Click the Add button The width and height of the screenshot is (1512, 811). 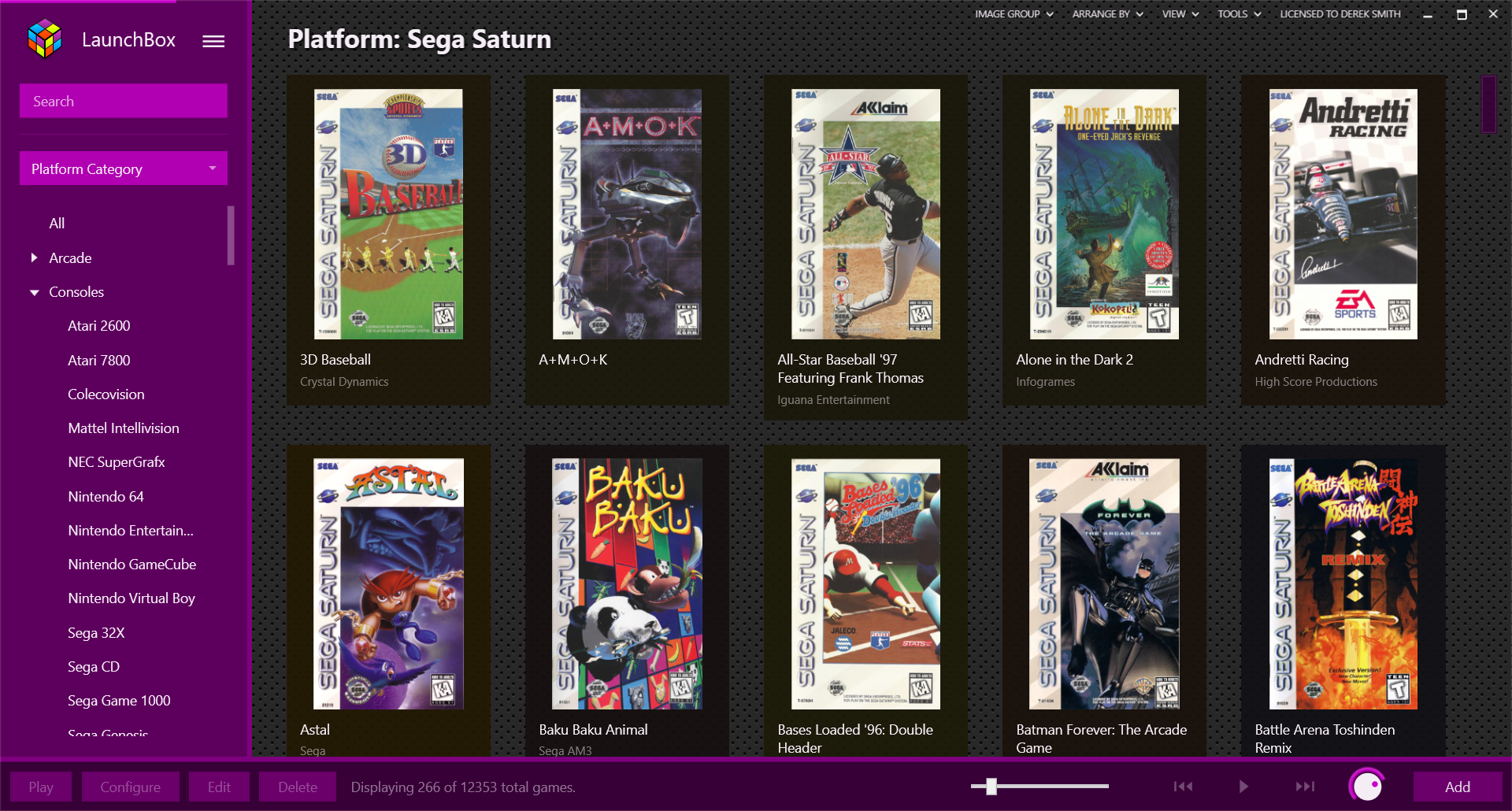(1458, 787)
